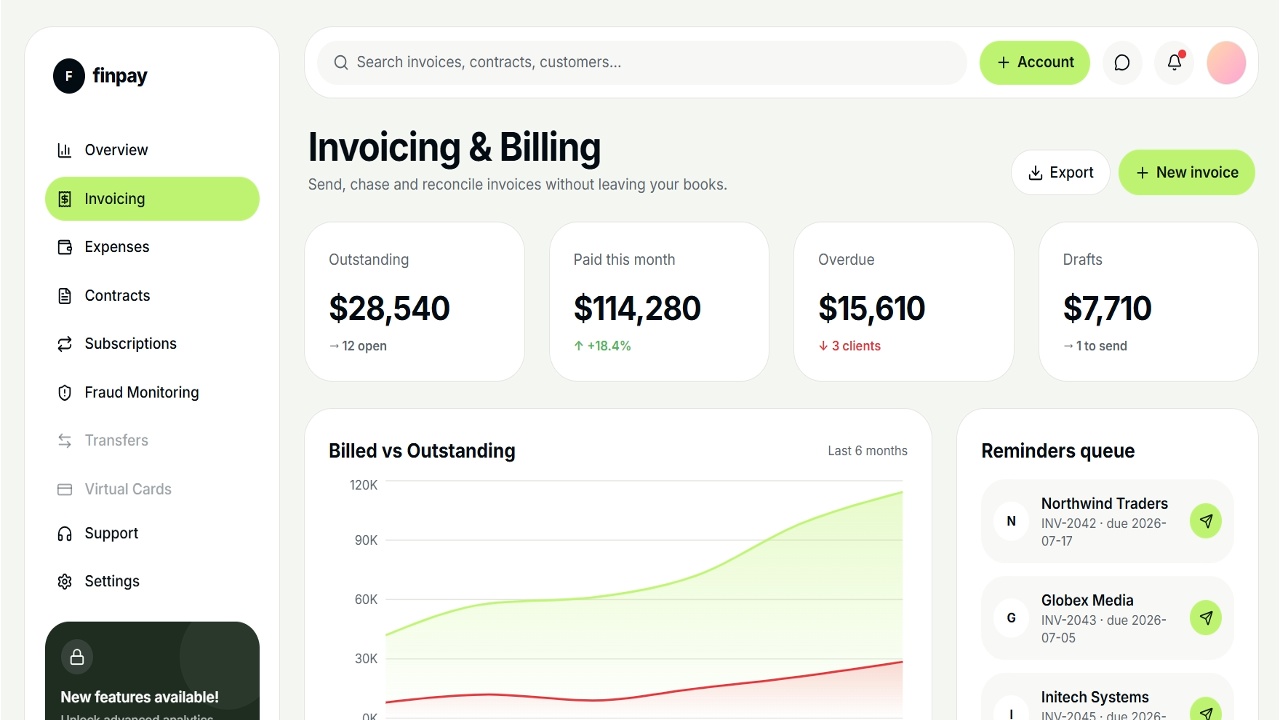
Task: Click the Transfers arrows icon
Action: [65, 441]
